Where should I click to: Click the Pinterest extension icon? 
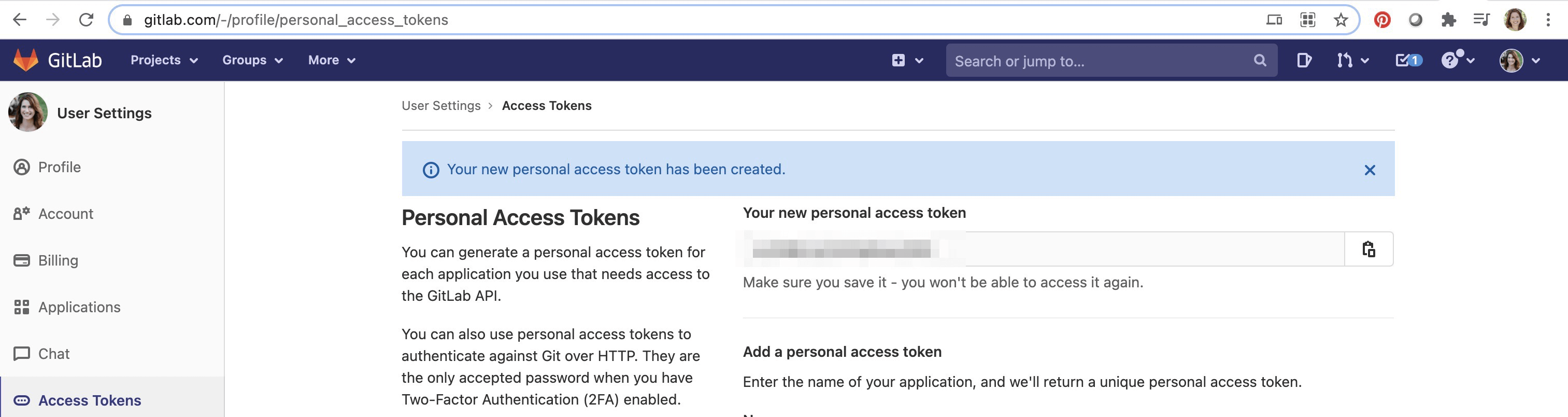click(x=1382, y=20)
